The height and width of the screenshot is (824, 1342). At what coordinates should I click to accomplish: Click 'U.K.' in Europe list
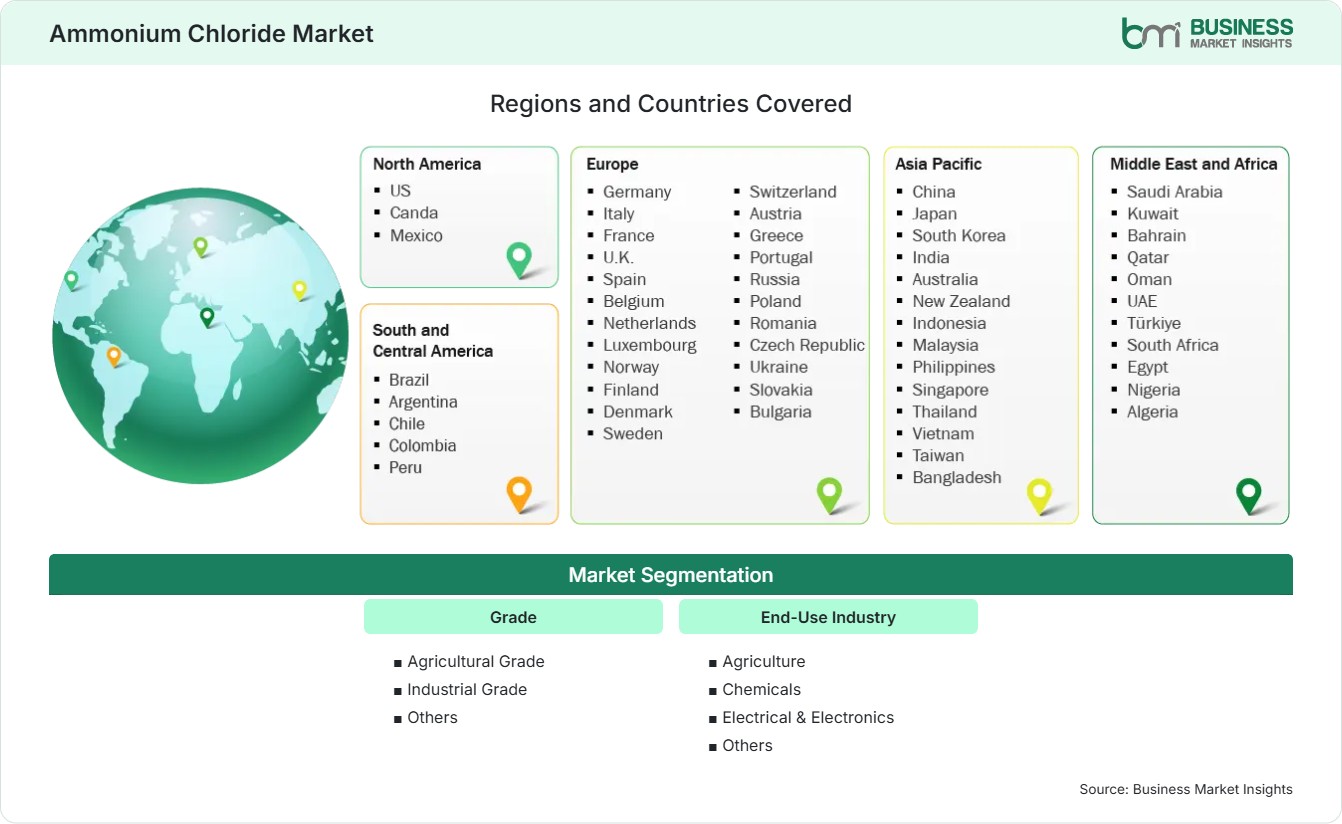click(x=618, y=257)
